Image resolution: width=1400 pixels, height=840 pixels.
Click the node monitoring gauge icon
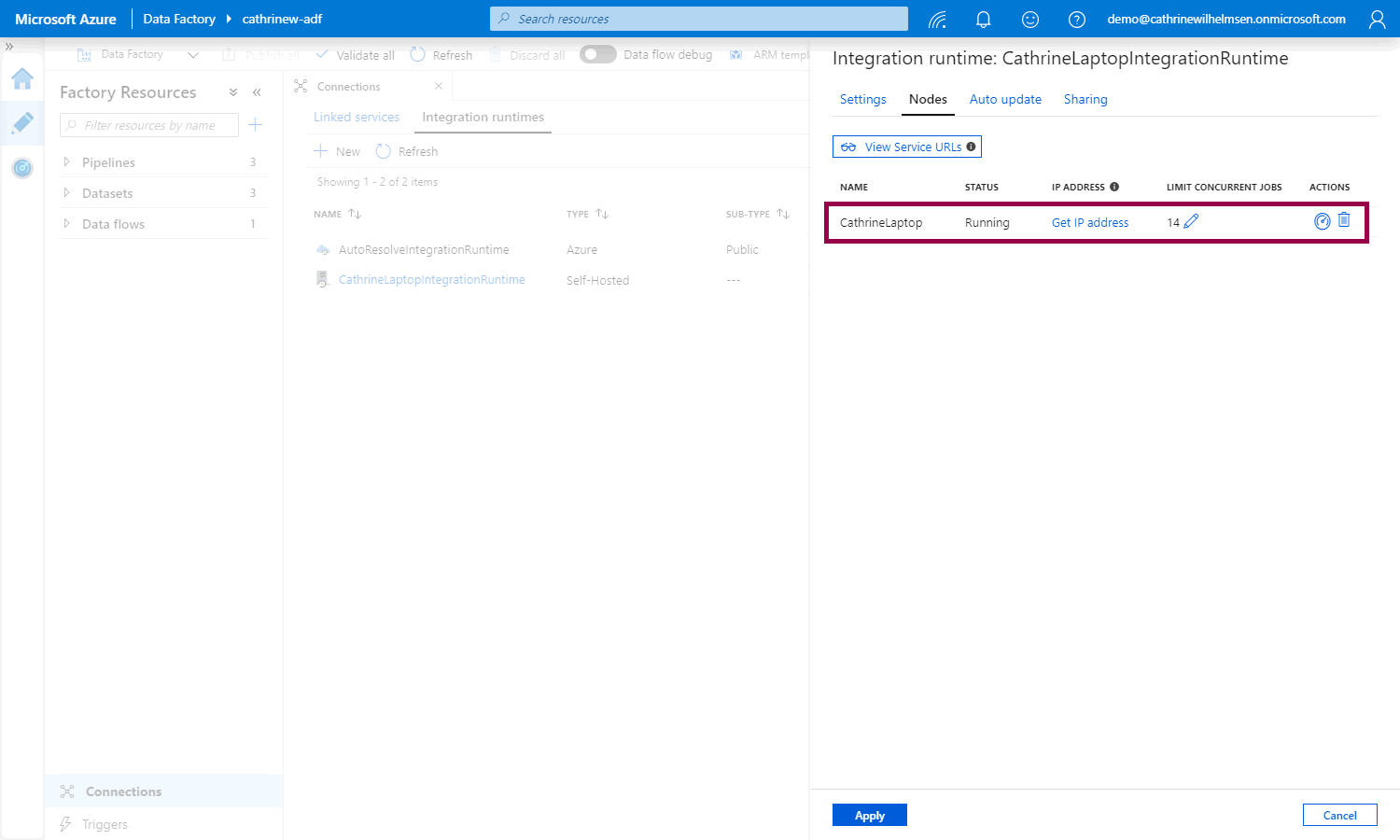(1322, 221)
